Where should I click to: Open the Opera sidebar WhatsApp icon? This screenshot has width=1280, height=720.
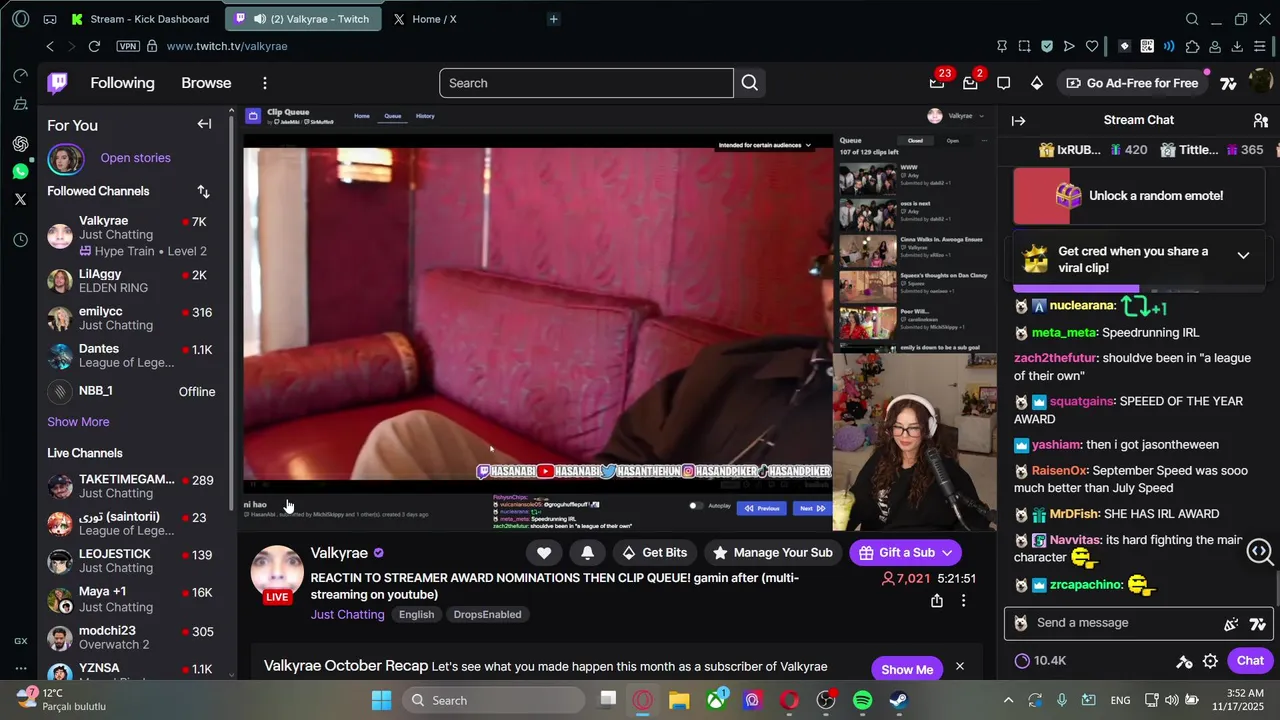tap(20, 171)
